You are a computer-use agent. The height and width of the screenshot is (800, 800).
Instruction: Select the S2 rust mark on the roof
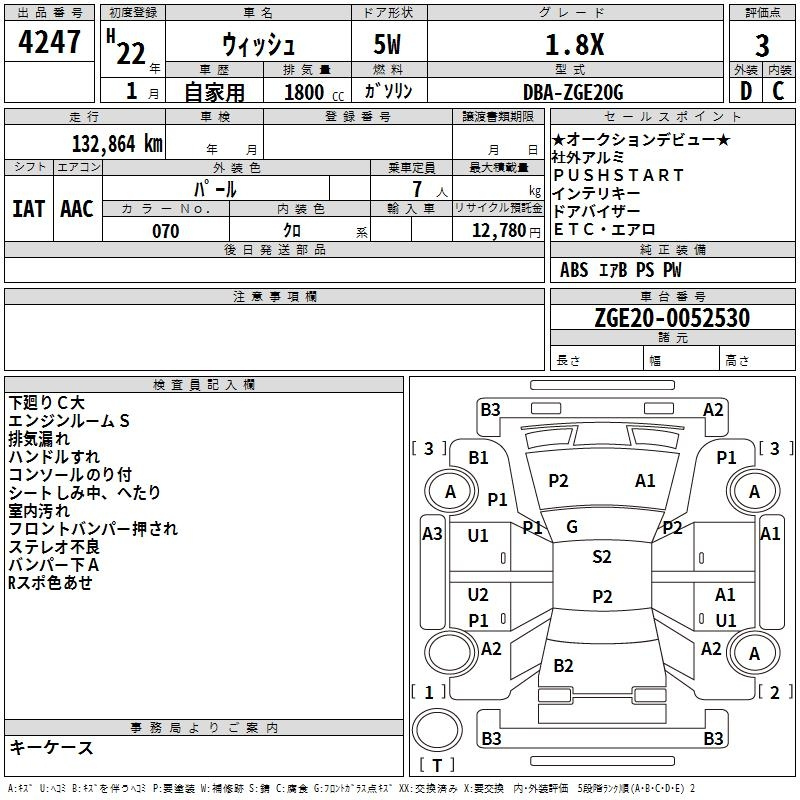point(601,557)
